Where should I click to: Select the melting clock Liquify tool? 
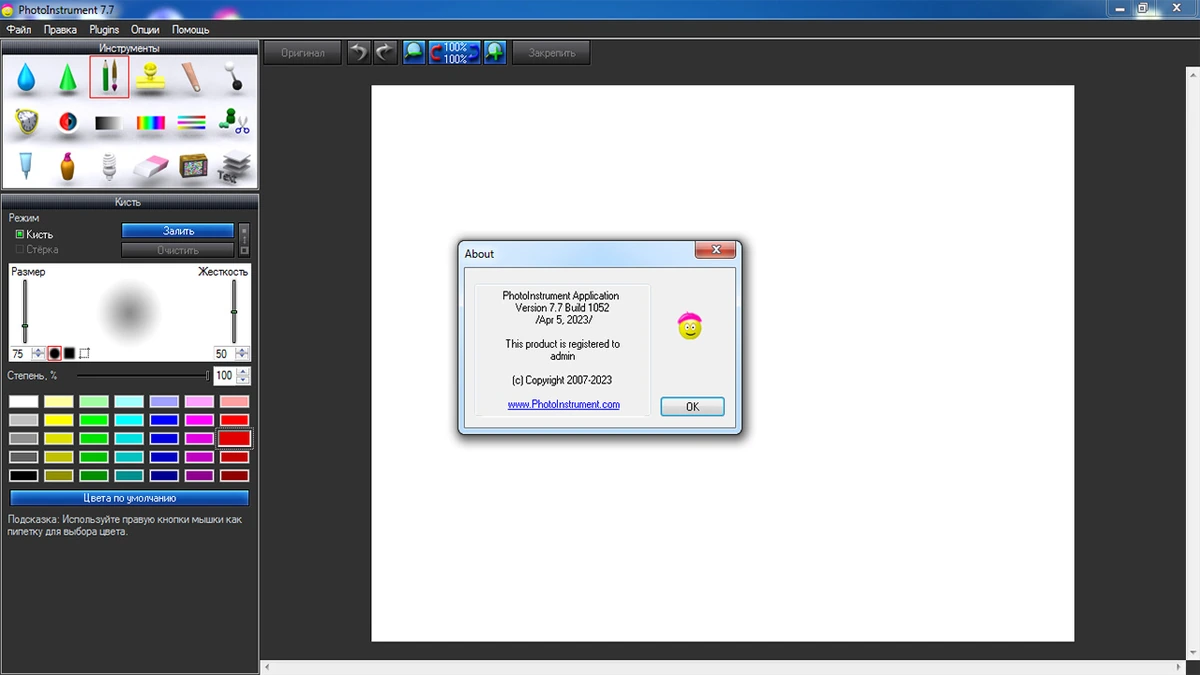26,122
